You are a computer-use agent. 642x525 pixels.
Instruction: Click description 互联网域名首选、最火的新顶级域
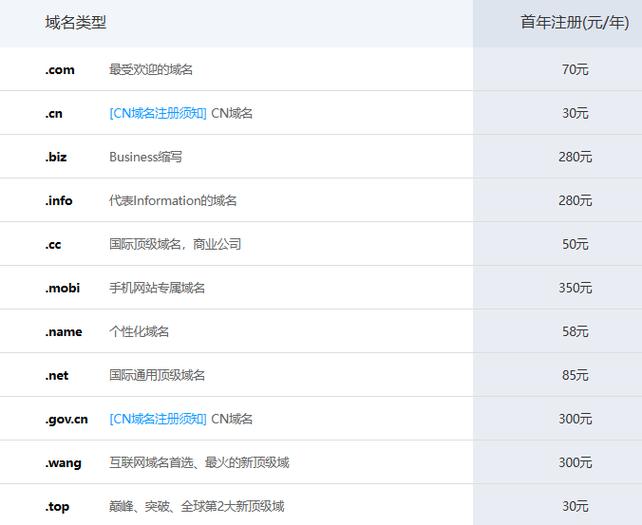point(199,463)
